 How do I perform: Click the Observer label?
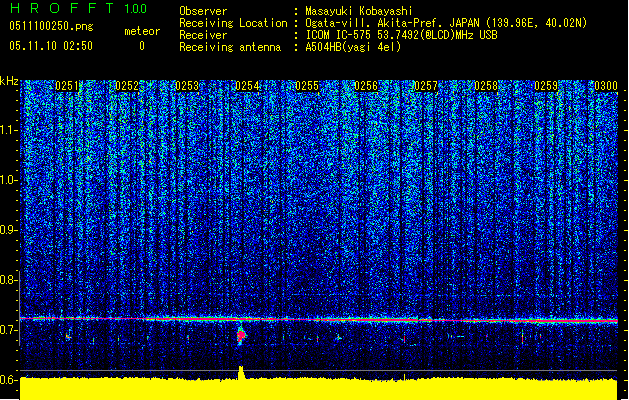[x=203, y=11]
